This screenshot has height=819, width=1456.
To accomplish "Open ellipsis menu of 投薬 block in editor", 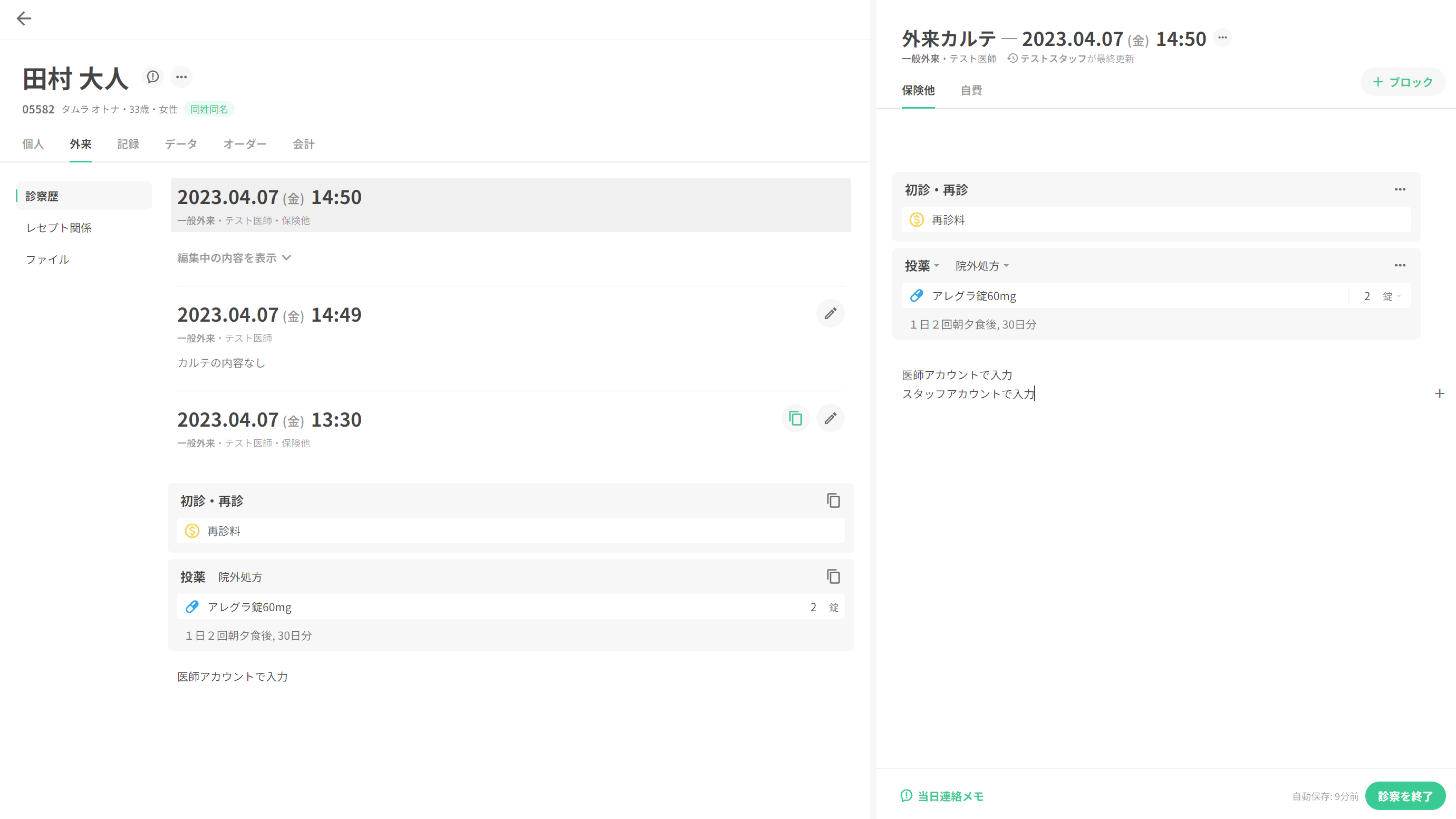I will coord(1400,265).
